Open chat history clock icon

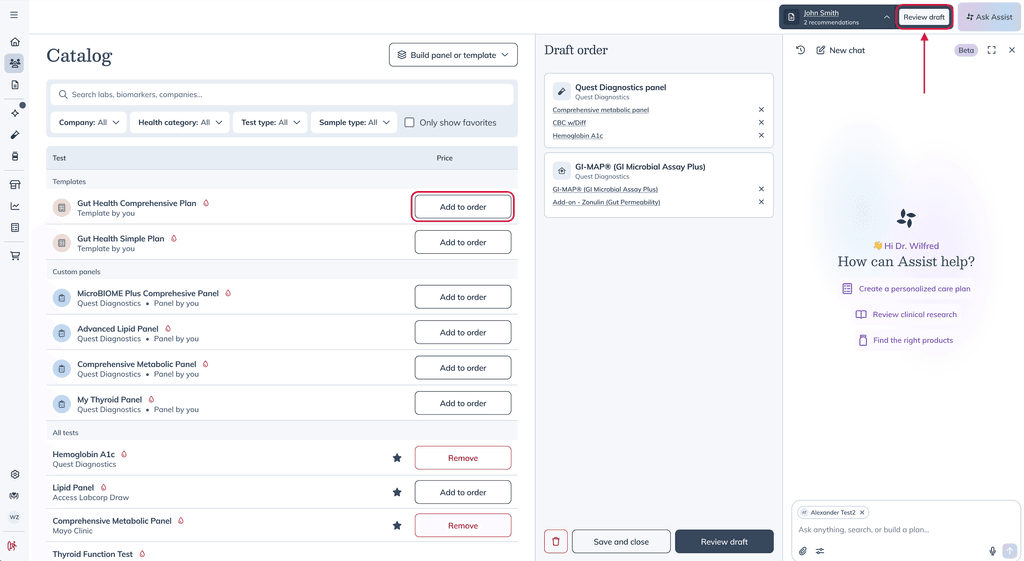click(x=800, y=50)
